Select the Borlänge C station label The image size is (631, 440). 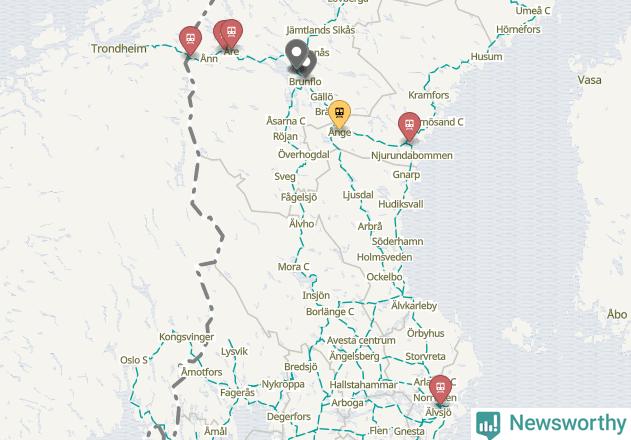pyautogui.click(x=330, y=312)
